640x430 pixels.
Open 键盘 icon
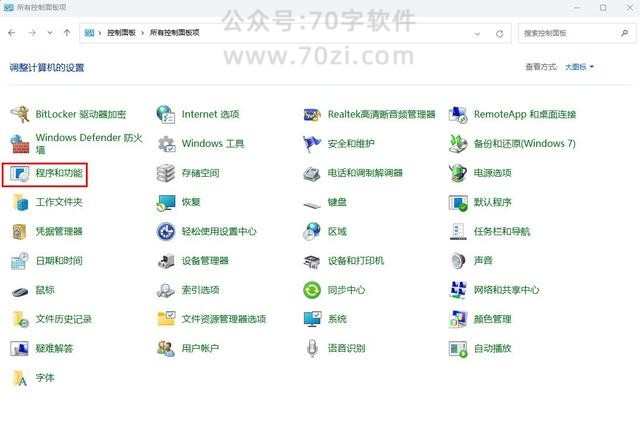click(312, 204)
